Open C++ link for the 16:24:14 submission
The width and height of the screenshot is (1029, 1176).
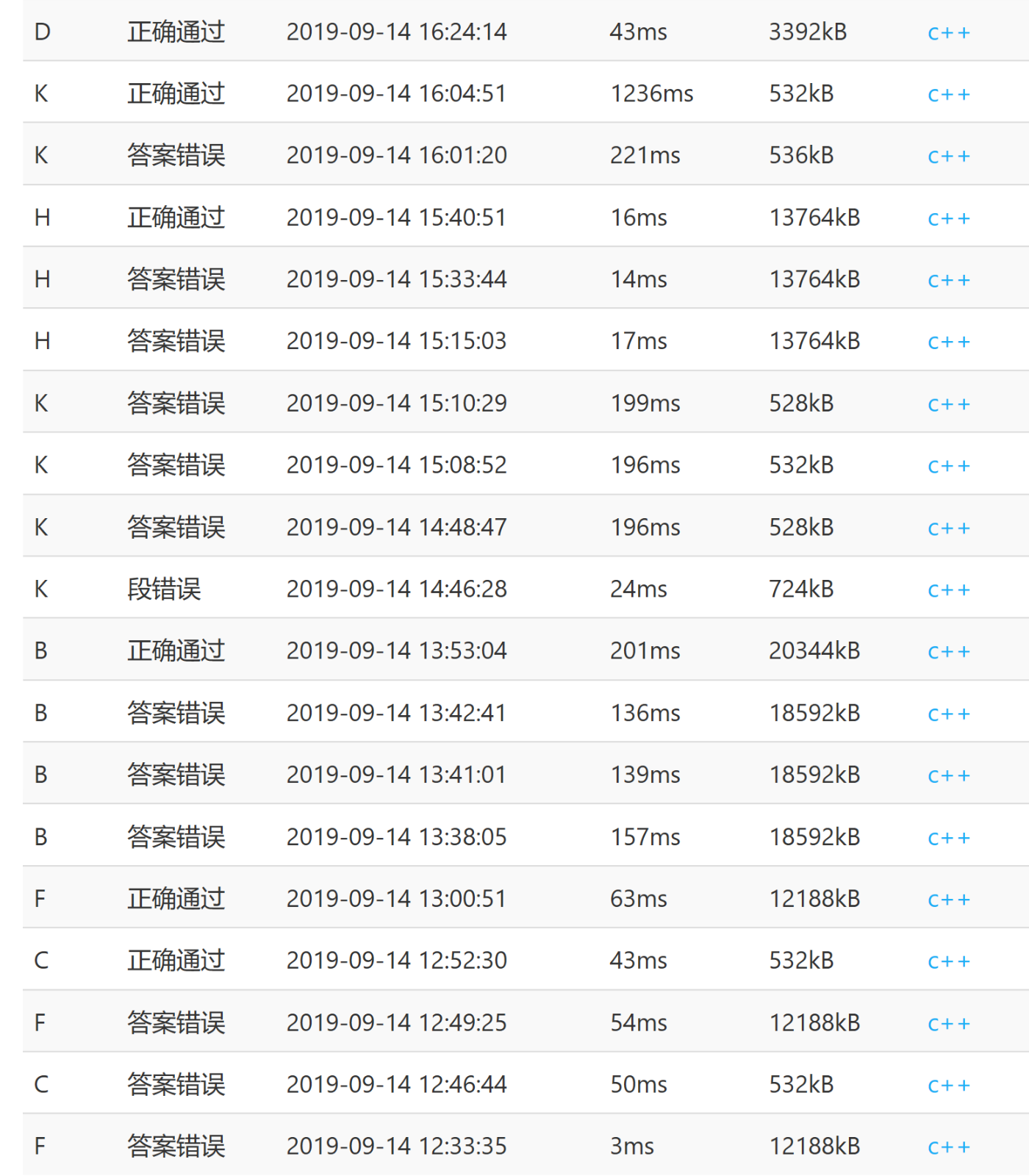tap(948, 33)
